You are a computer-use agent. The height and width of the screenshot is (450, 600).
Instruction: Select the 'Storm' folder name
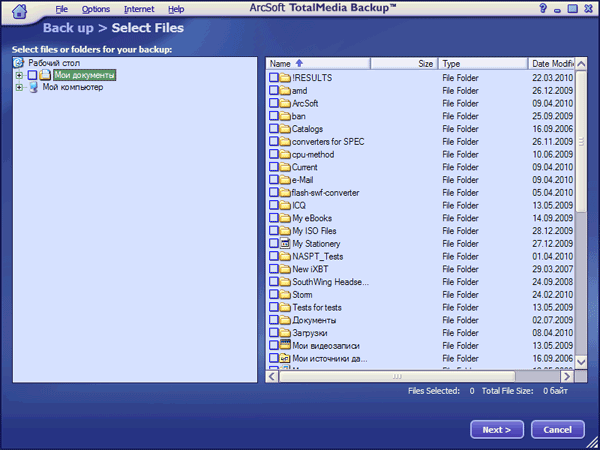pos(302,295)
